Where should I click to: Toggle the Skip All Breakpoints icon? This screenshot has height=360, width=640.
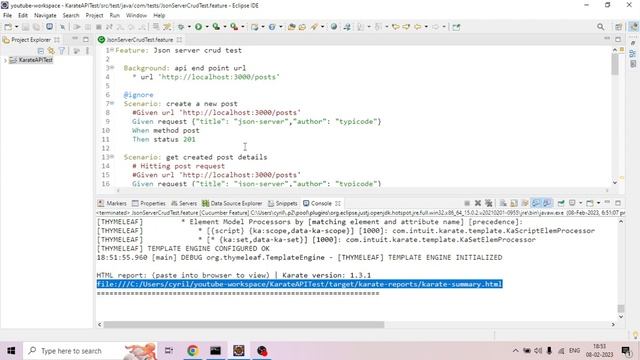[x=62, y=27]
